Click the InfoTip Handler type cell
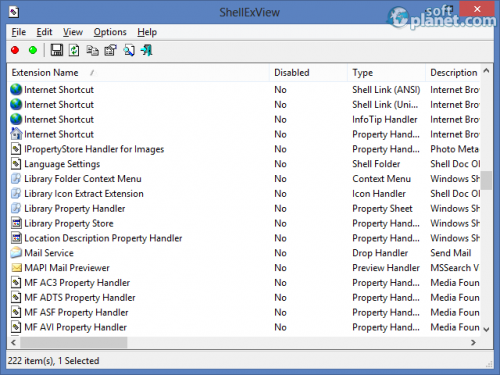This screenshot has width=500, height=375. coord(385,119)
